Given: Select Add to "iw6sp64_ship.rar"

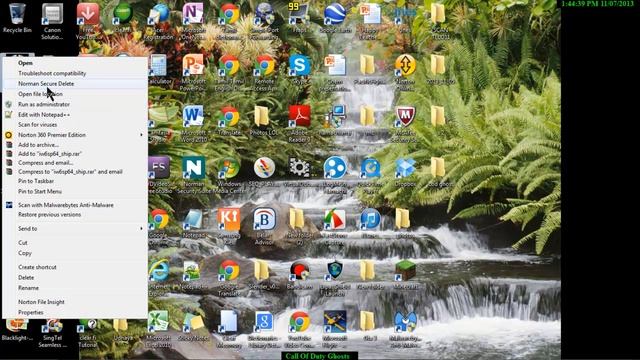Looking at the screenshot, I should 75,154.
